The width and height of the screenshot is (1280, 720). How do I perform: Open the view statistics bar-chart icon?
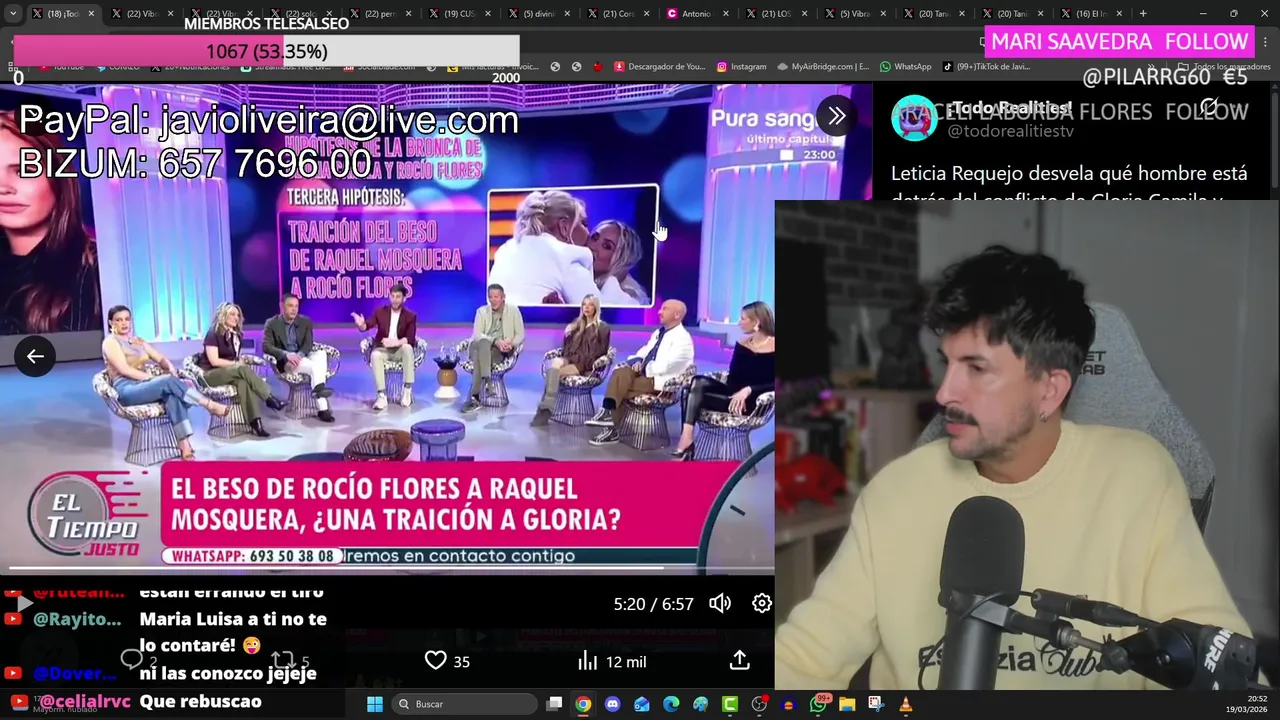588,661
